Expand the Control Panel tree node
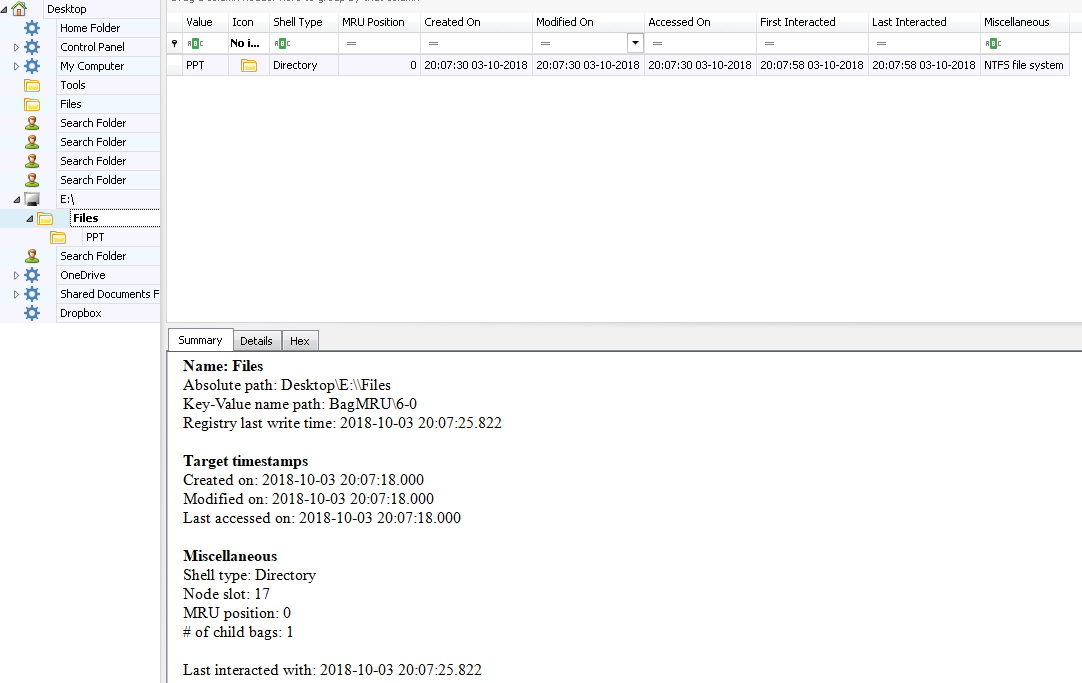The image size is (1082, 683). 16,47
